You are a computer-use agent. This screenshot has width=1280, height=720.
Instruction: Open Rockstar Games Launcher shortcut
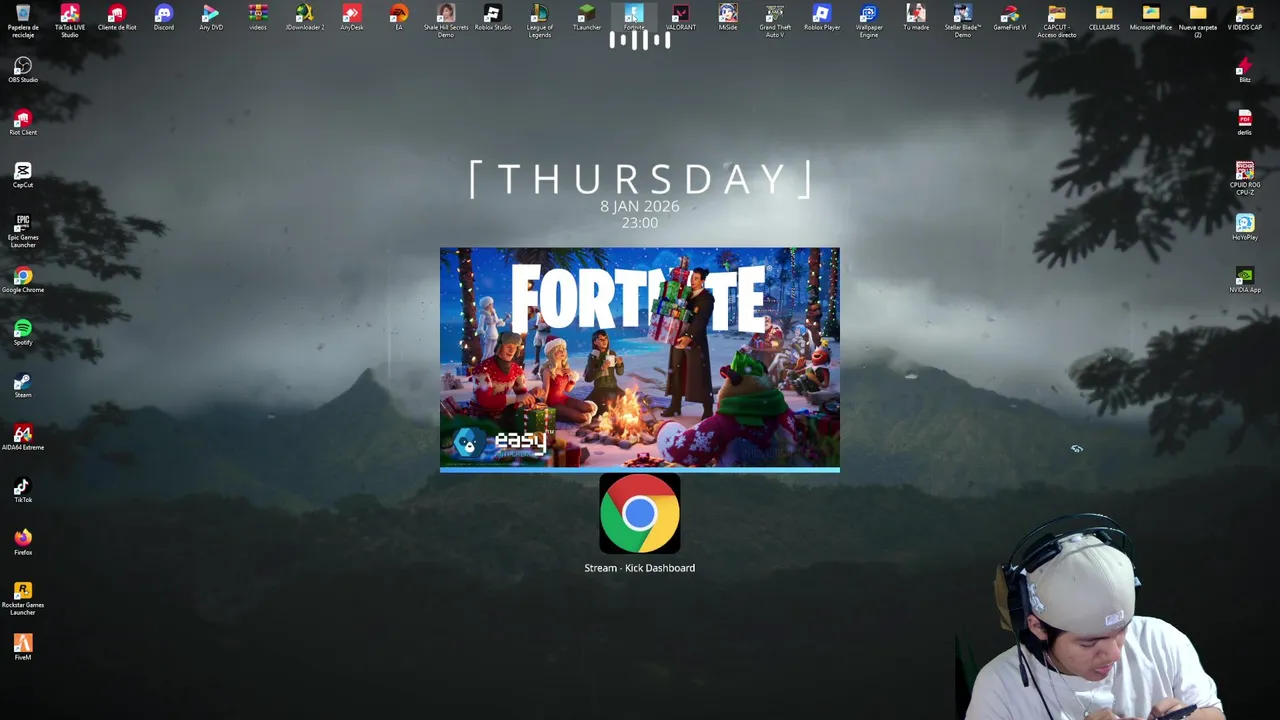23,598
